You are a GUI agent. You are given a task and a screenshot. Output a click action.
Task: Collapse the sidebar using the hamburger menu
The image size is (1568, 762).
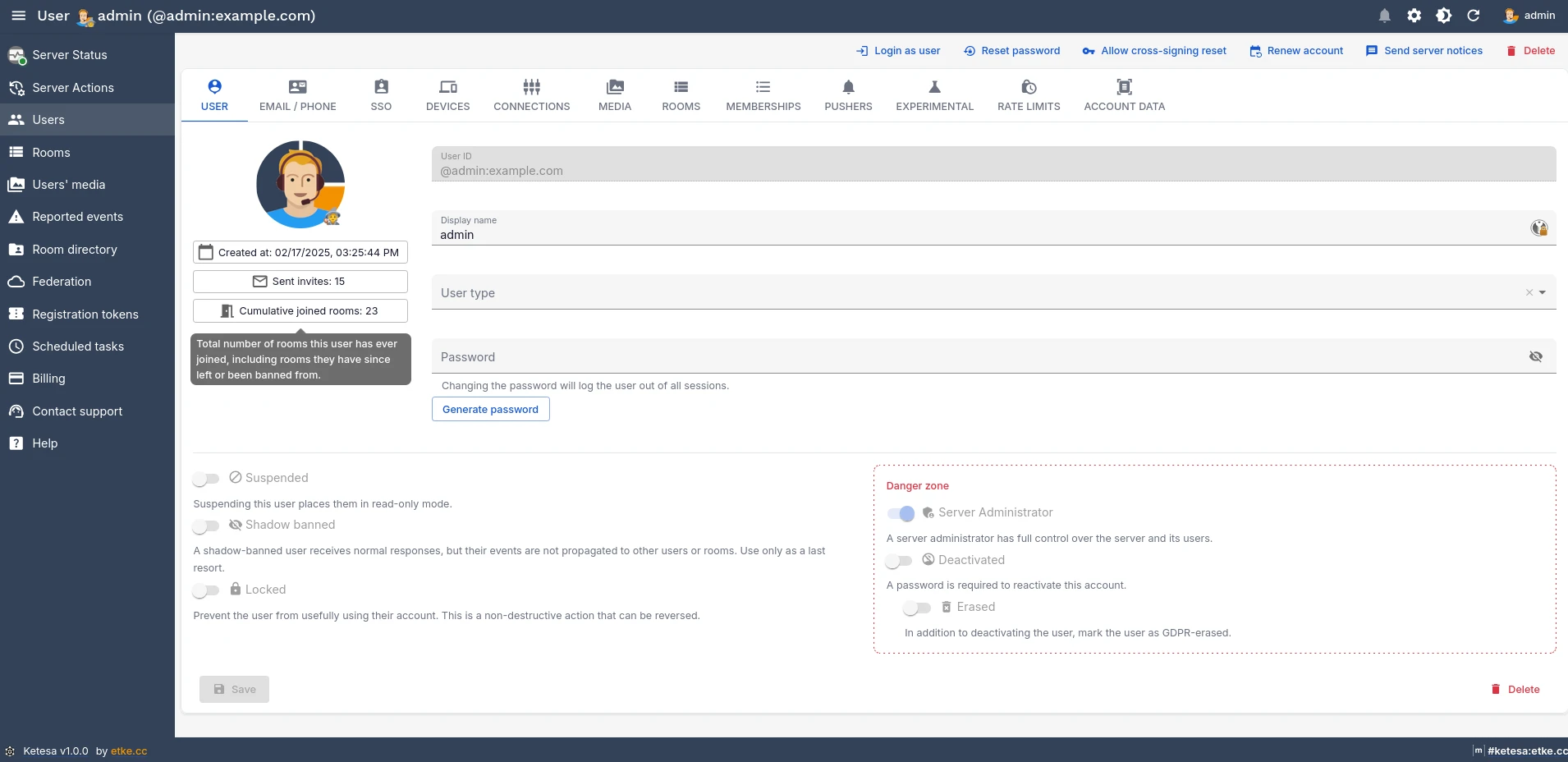[x=17, y=15]
